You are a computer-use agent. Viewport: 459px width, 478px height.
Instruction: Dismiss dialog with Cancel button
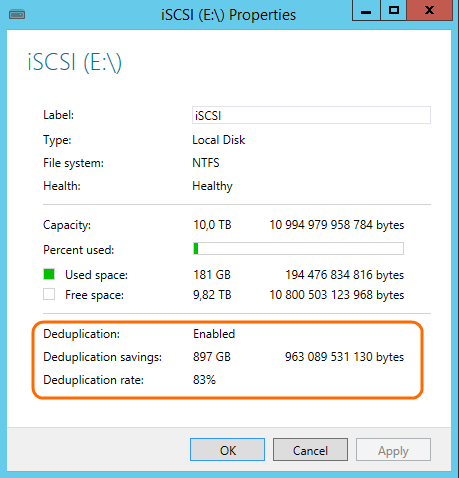[310, 450]
